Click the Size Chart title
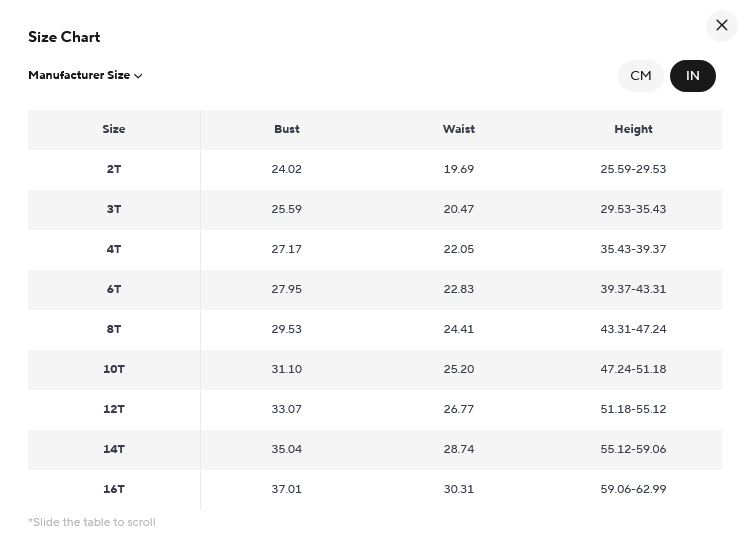Viewport: 750px width, 543px height. [x=64, y=37]
